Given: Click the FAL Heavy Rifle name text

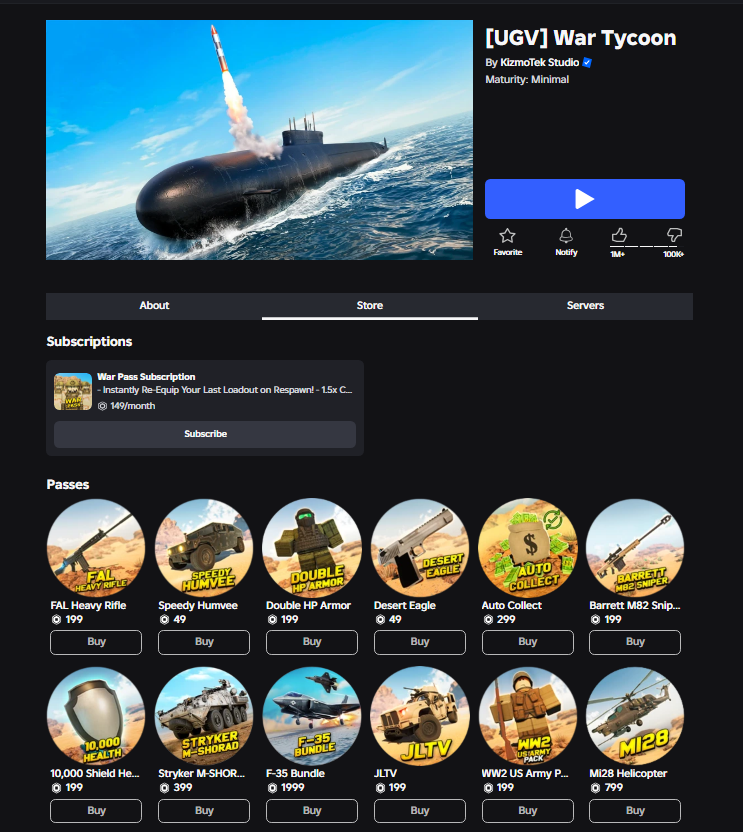Looking at the screenshot, I should (88, 605).
